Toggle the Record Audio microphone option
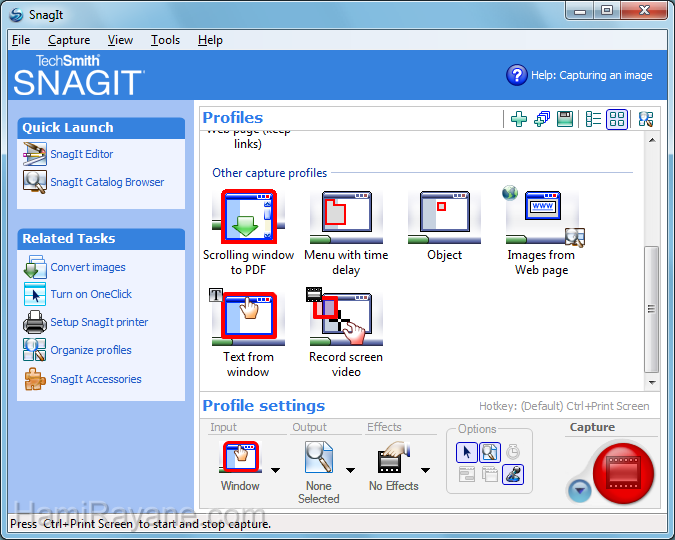This screenshot has width=675, height=540. 513,475
